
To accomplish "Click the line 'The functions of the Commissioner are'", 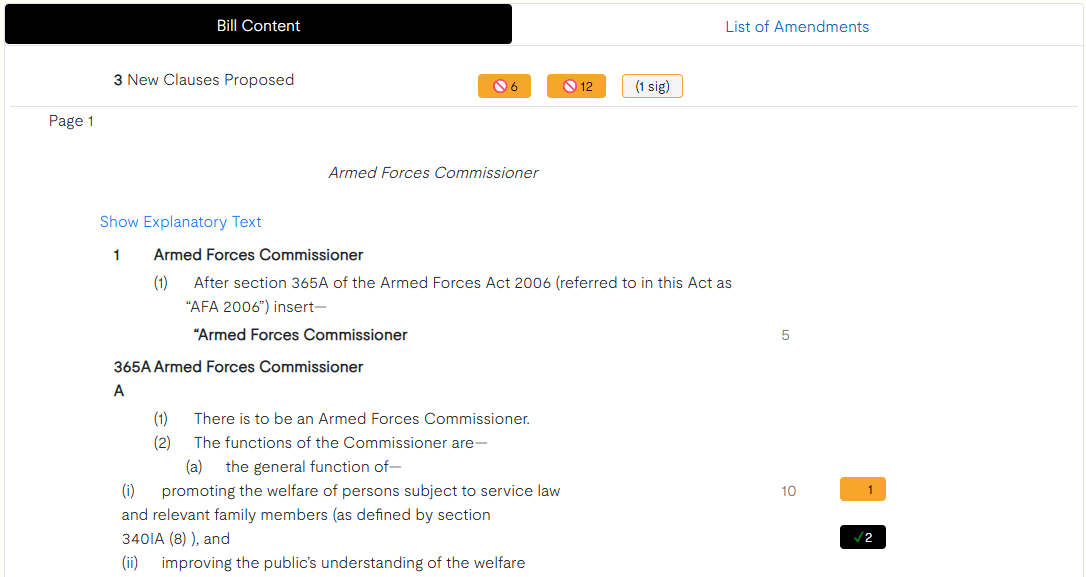I will pyautogui.click(x=340, y=443).
